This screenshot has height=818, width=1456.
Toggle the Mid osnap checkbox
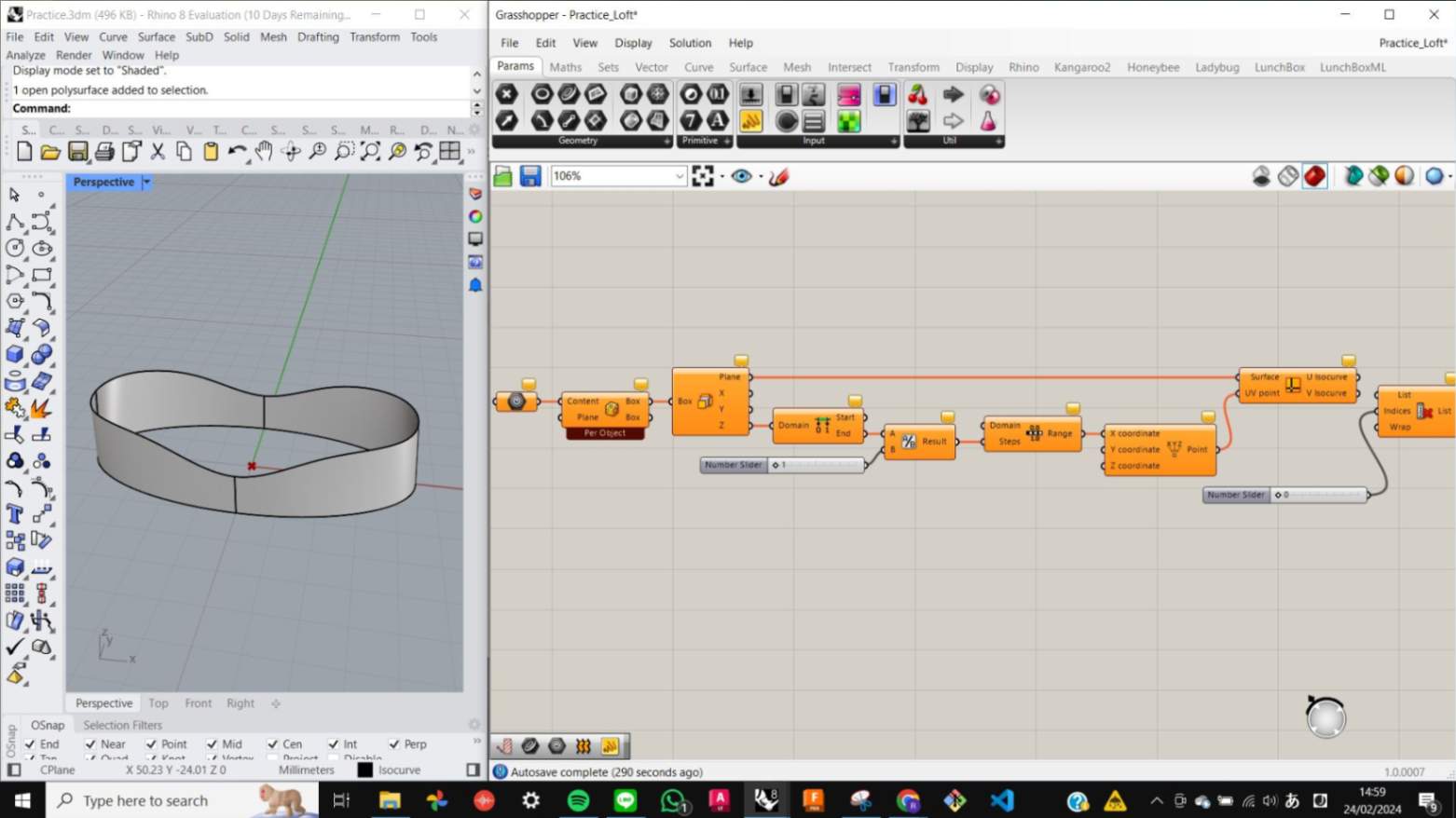click(212, 744)
